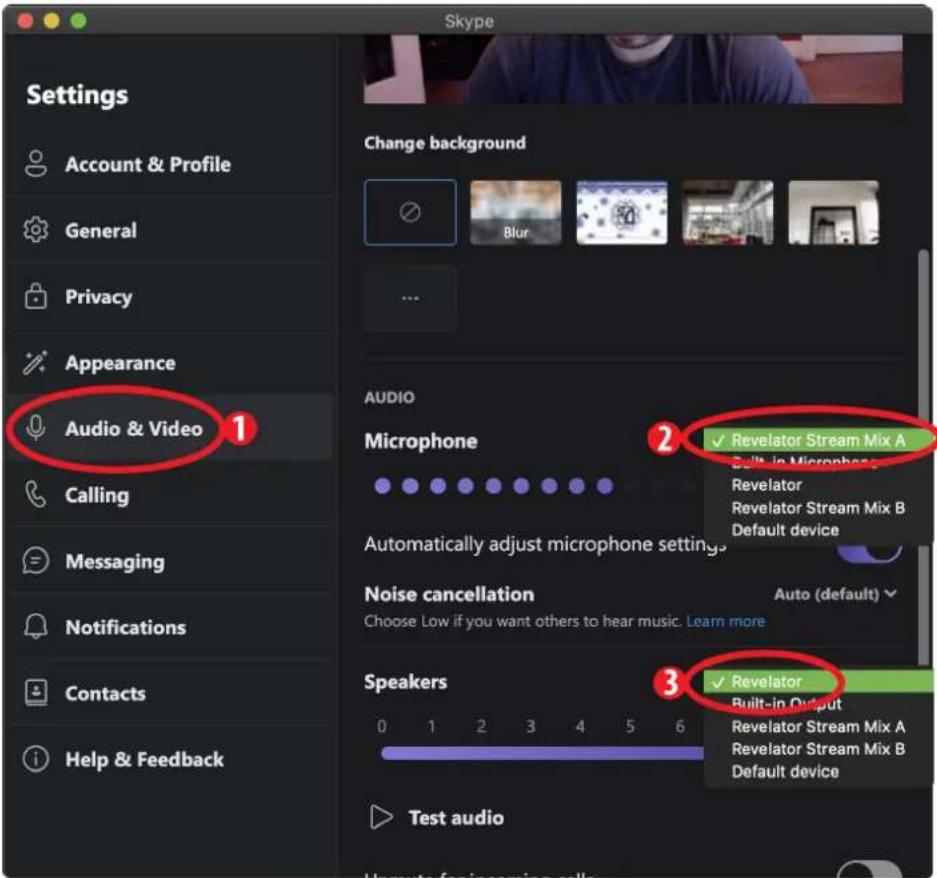Viewport: 937px width, 878px height.
Task: Click the speakers volume slider bar
Action: [x=540, y=753]
